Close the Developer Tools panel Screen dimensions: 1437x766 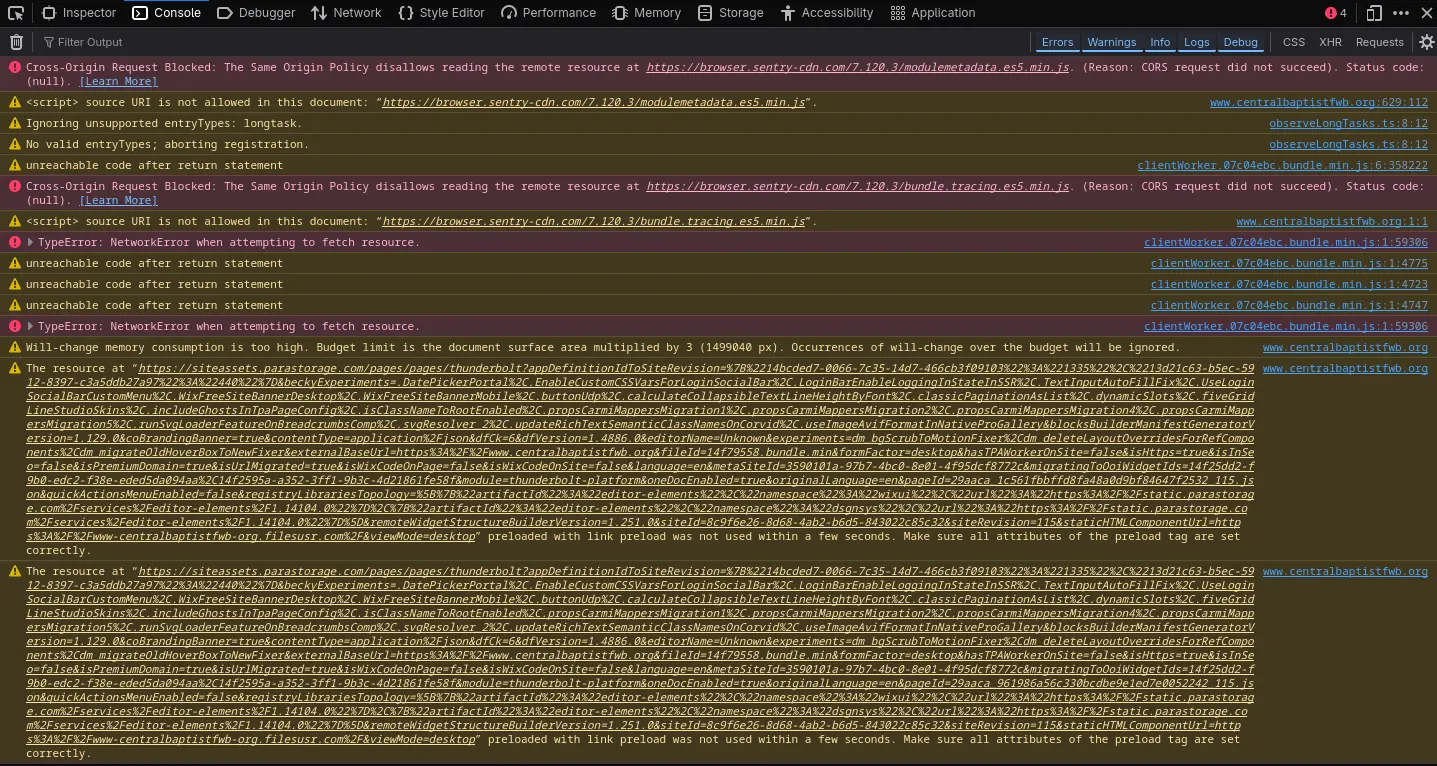click(x=1425, y=13)
